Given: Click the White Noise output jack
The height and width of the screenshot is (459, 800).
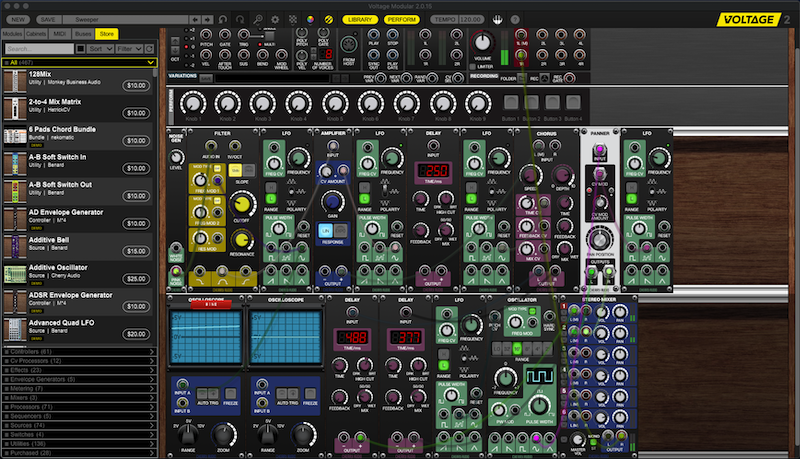Looking at the screenshot, I should pyautogui.click(x=176, y=248).
